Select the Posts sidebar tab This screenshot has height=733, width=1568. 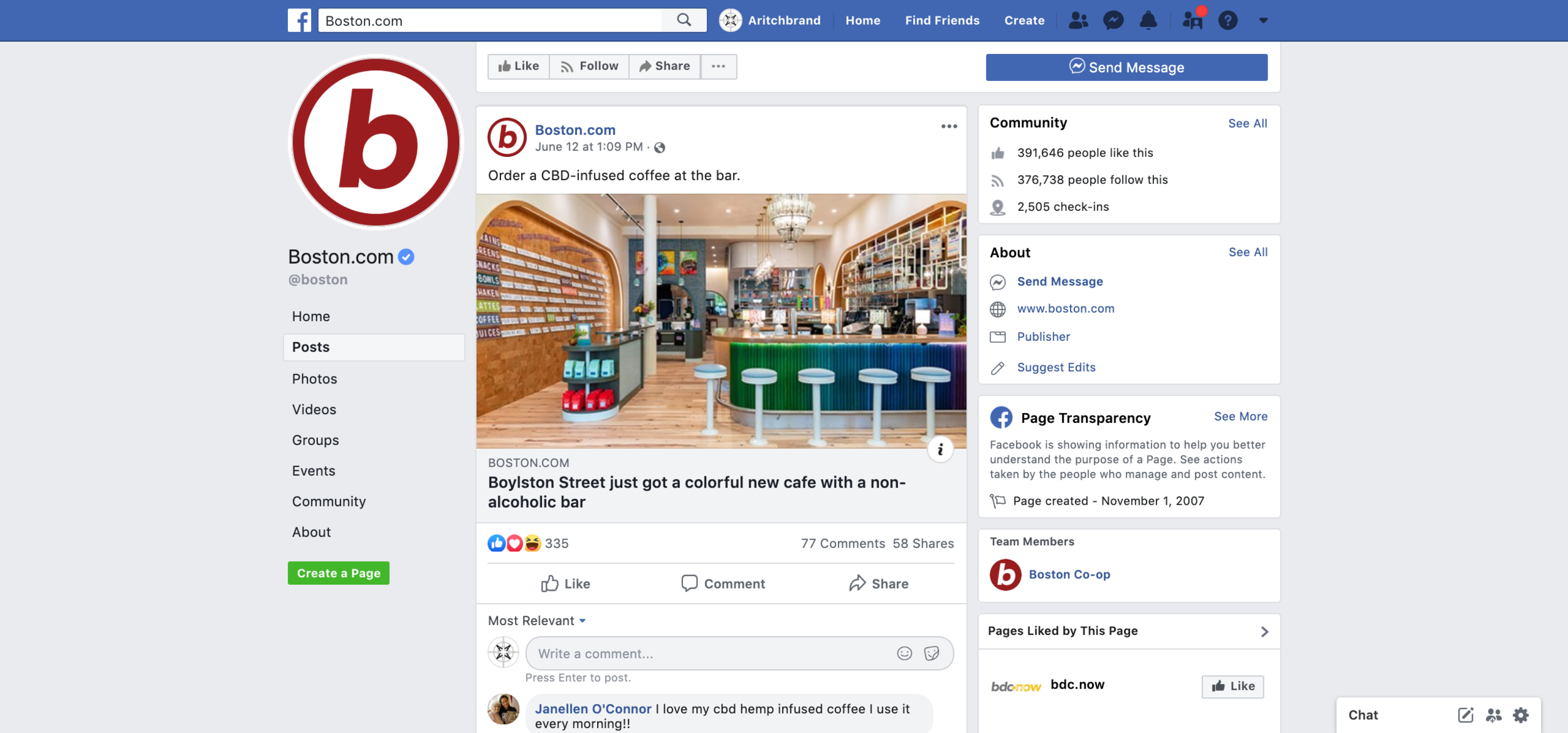[374, 347]
